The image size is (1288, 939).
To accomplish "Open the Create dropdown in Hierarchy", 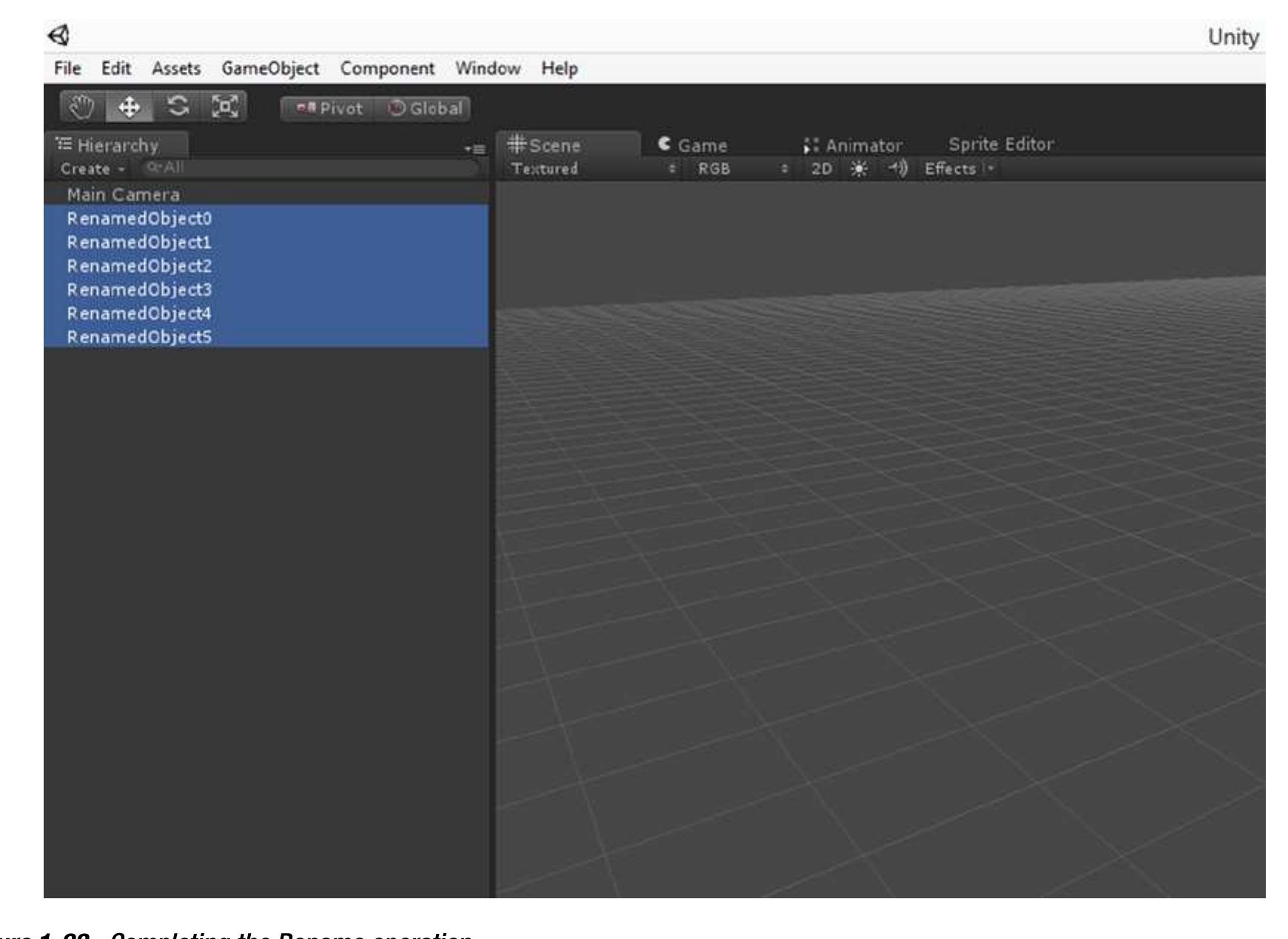I will pyautogui.click(x=89, y=169).
